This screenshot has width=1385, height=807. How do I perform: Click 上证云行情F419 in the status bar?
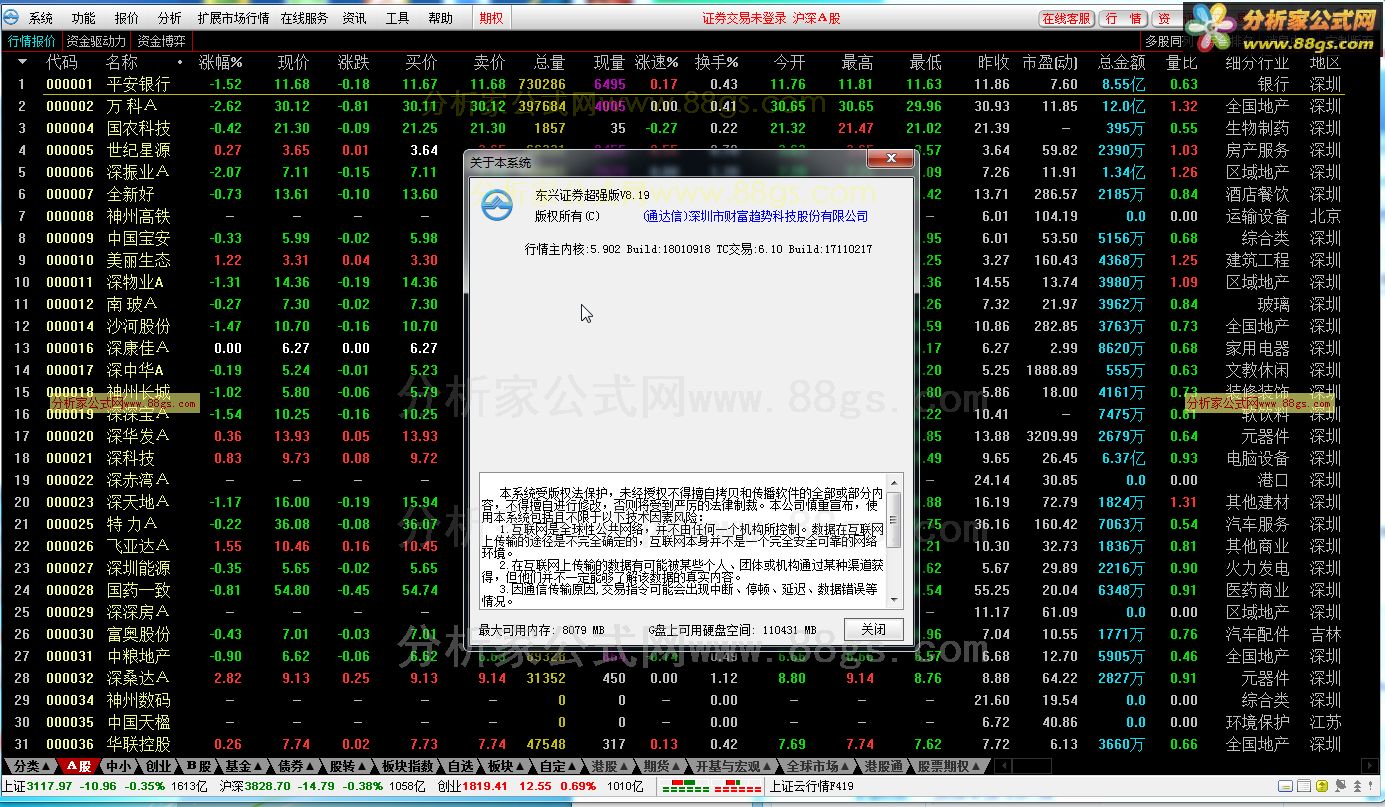click(x=812, y=786)
